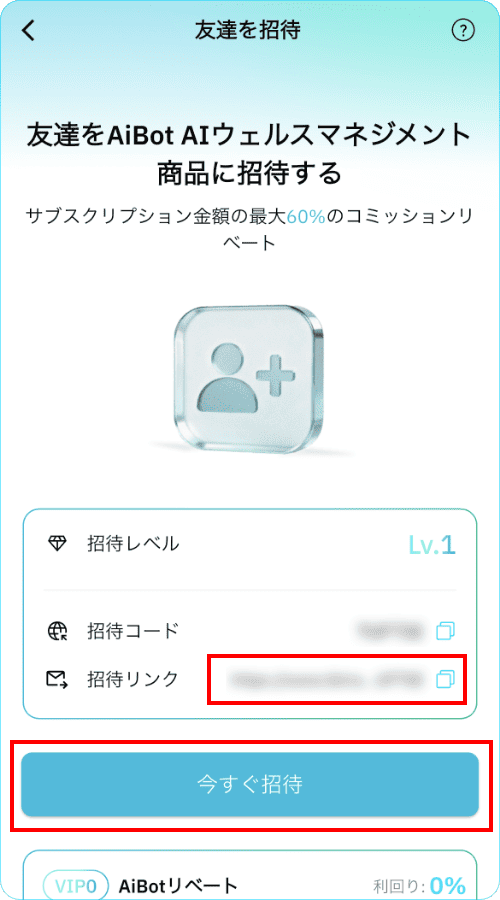
Task: Tap the add-friend glass illustration
Action: 247,379
